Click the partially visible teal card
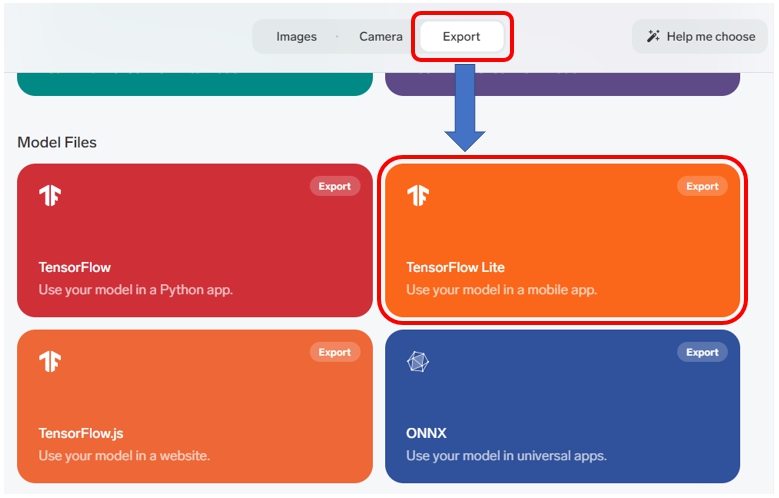 click(195, 84)
